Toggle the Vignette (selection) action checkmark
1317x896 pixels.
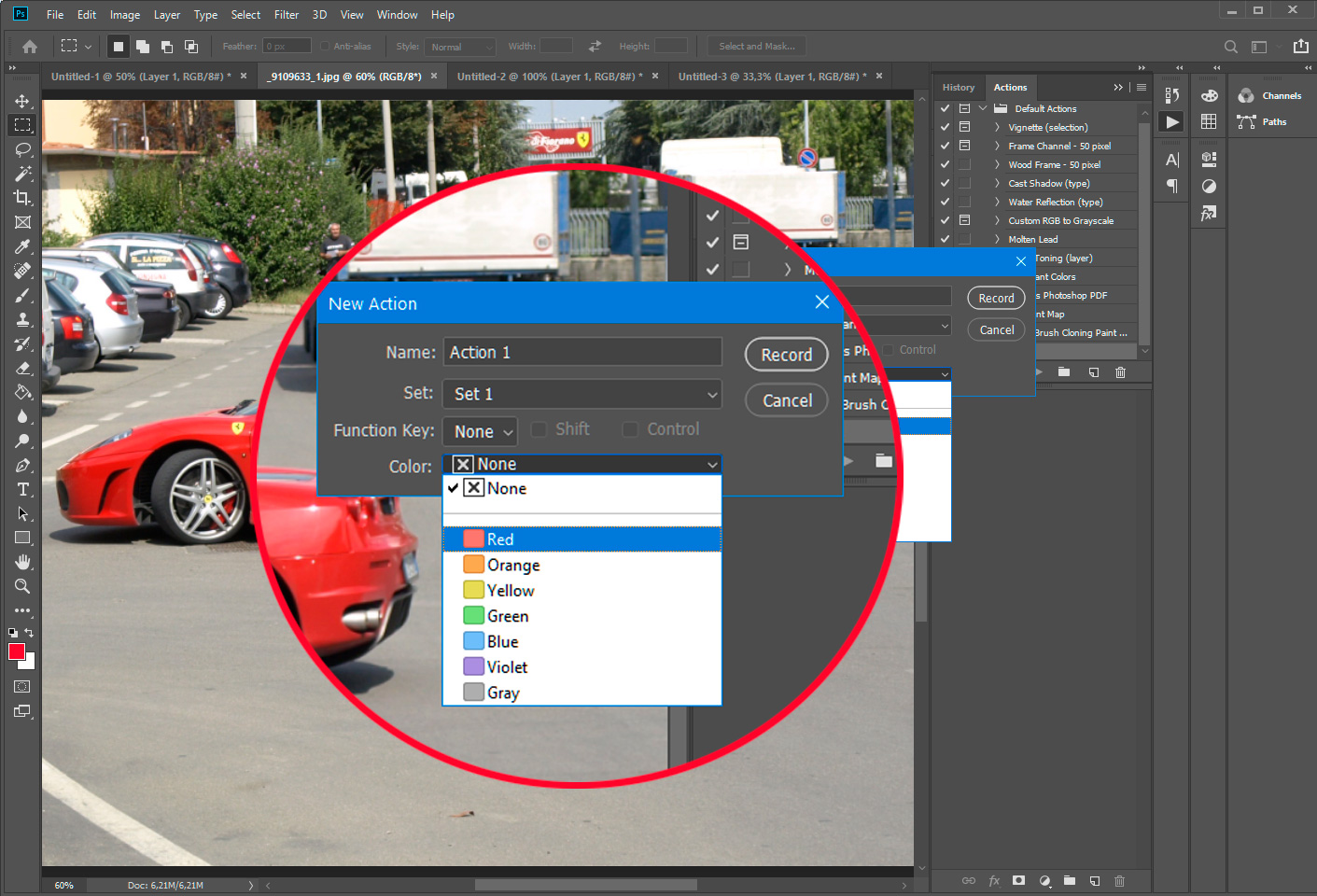(x=945, y=126)
